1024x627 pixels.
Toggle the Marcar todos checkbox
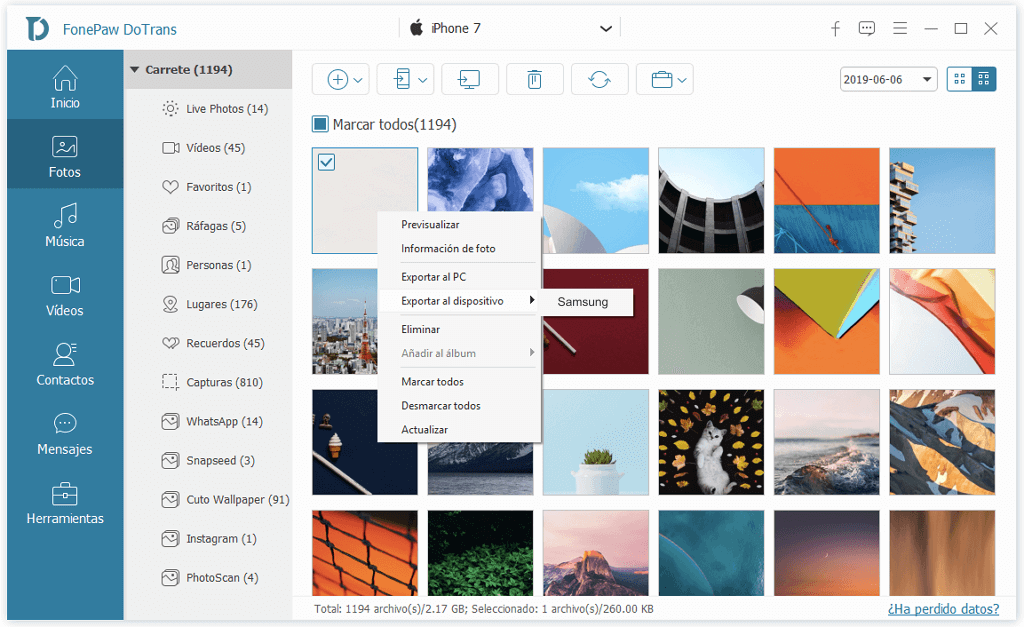point(320,124)
